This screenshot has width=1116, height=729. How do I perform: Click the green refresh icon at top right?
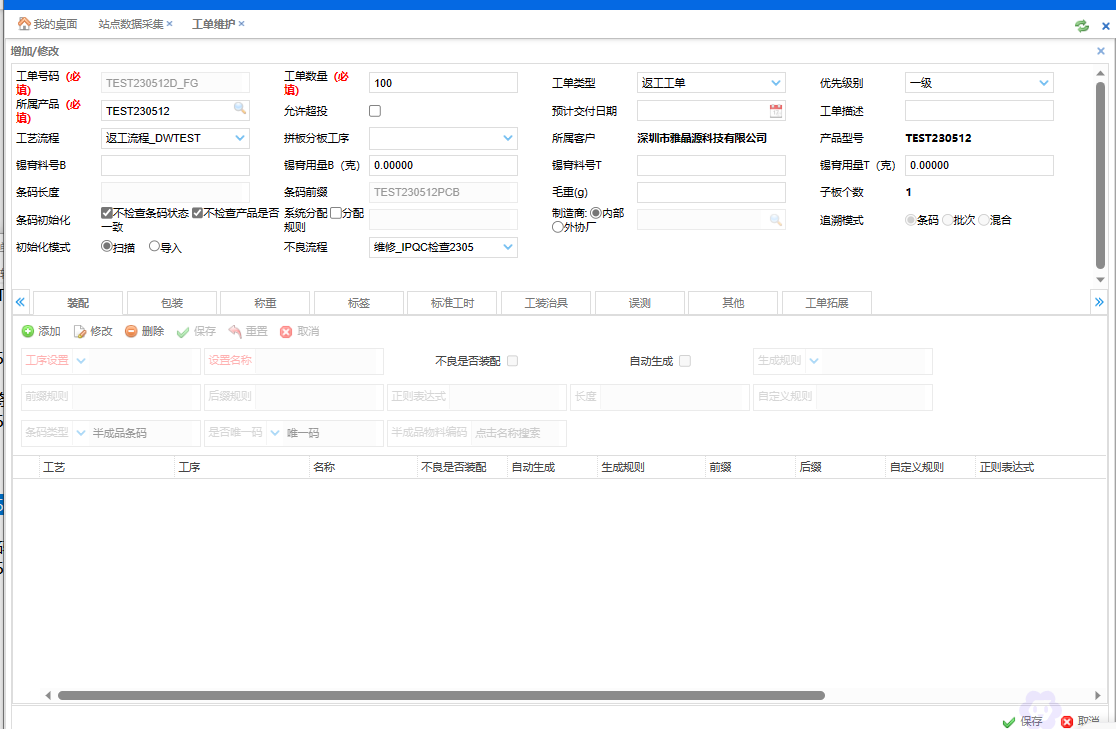[1081, 26]
